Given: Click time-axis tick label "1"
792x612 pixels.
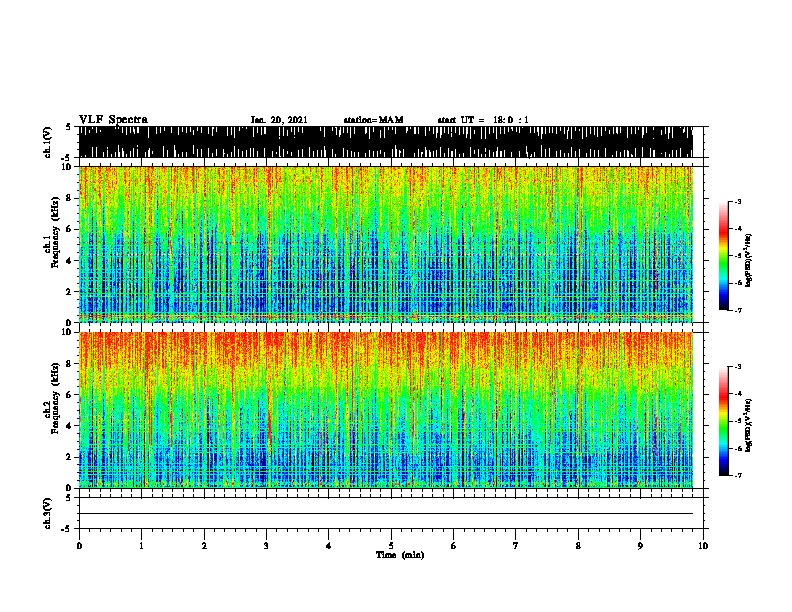Looking at the screenshot, I should [141, 546].
